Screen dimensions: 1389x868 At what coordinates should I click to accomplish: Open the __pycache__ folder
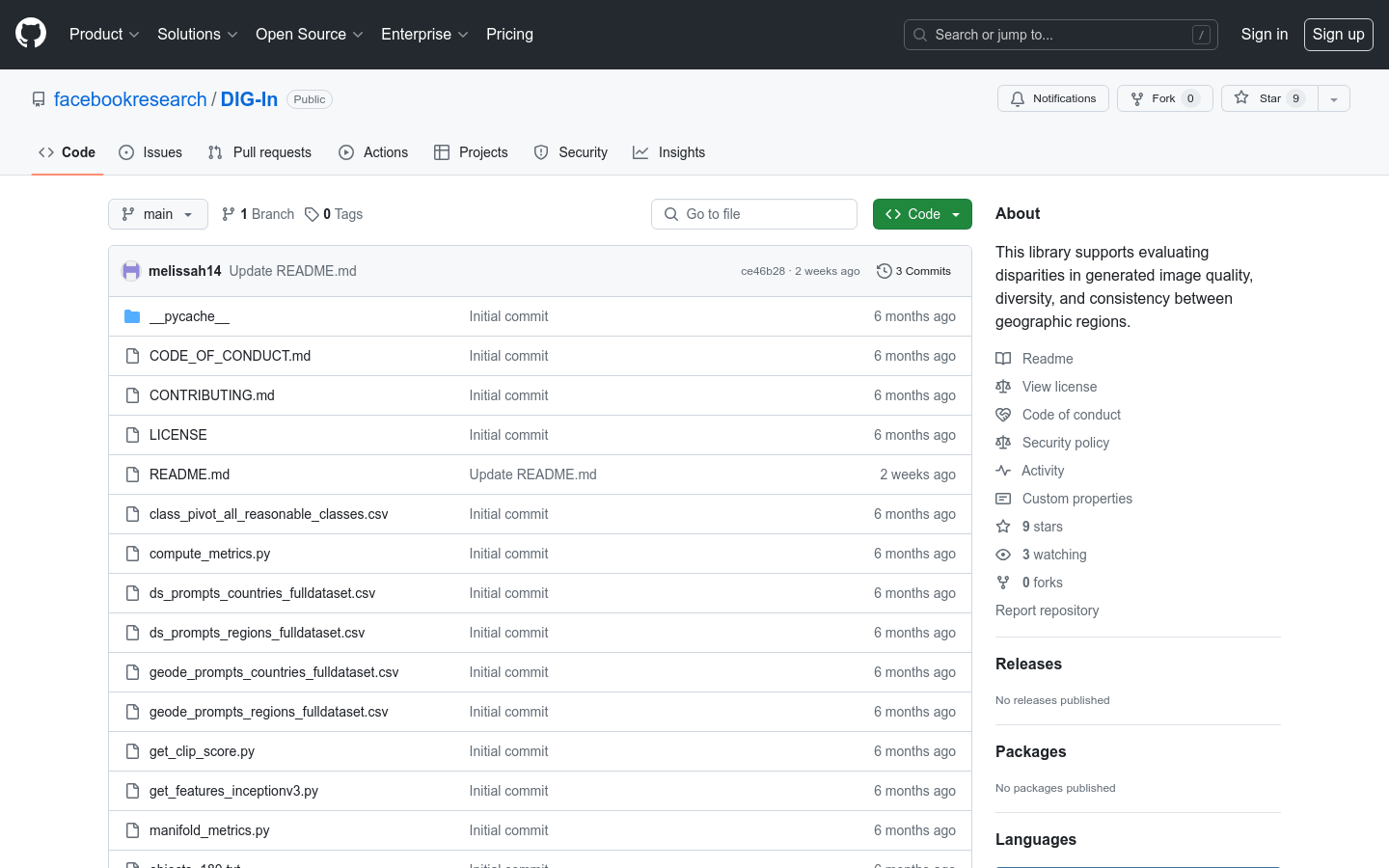(189, 316)
